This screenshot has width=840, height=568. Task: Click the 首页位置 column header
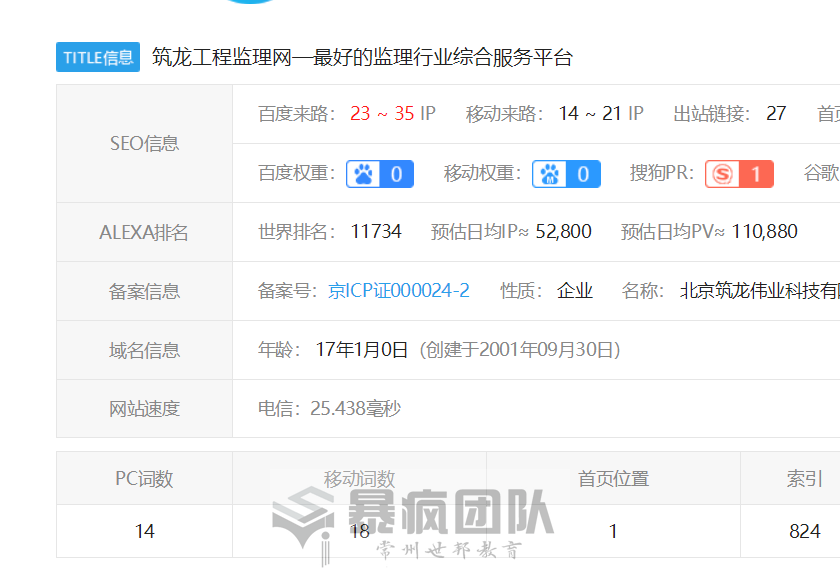pos(613,479)
